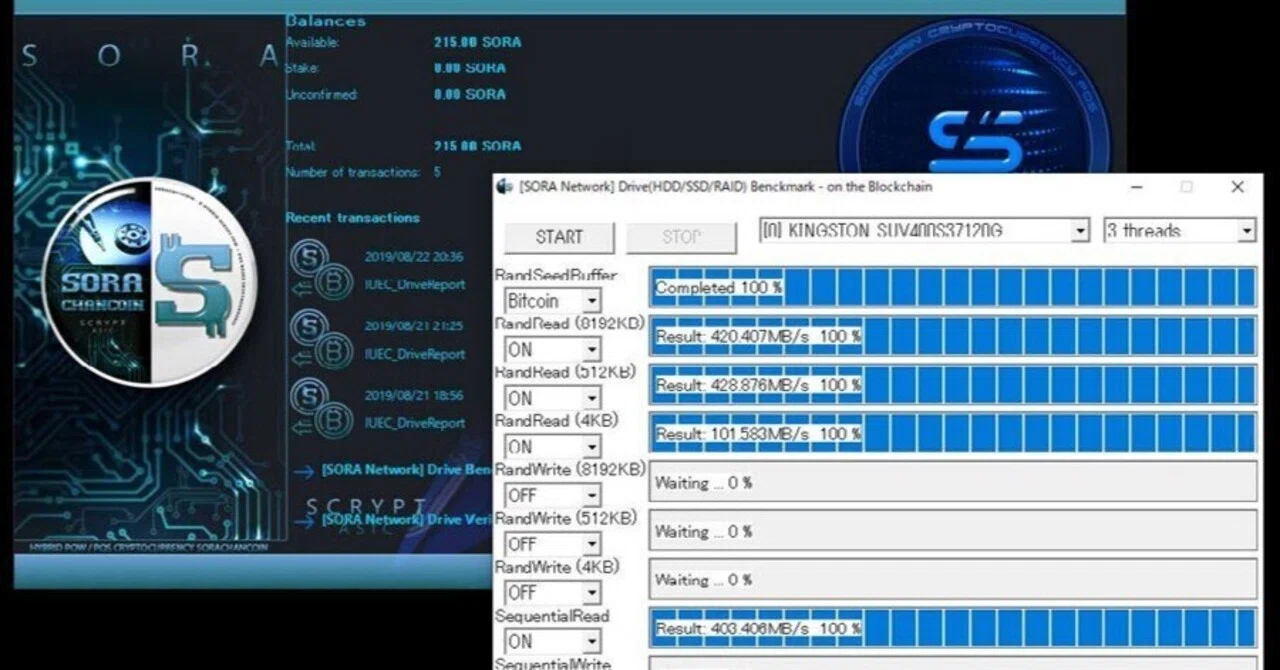This screenshot has width=1280, height=670.
Task: Click the 2019/08/22 20:36 transaction icon
Action: point(319,271)
